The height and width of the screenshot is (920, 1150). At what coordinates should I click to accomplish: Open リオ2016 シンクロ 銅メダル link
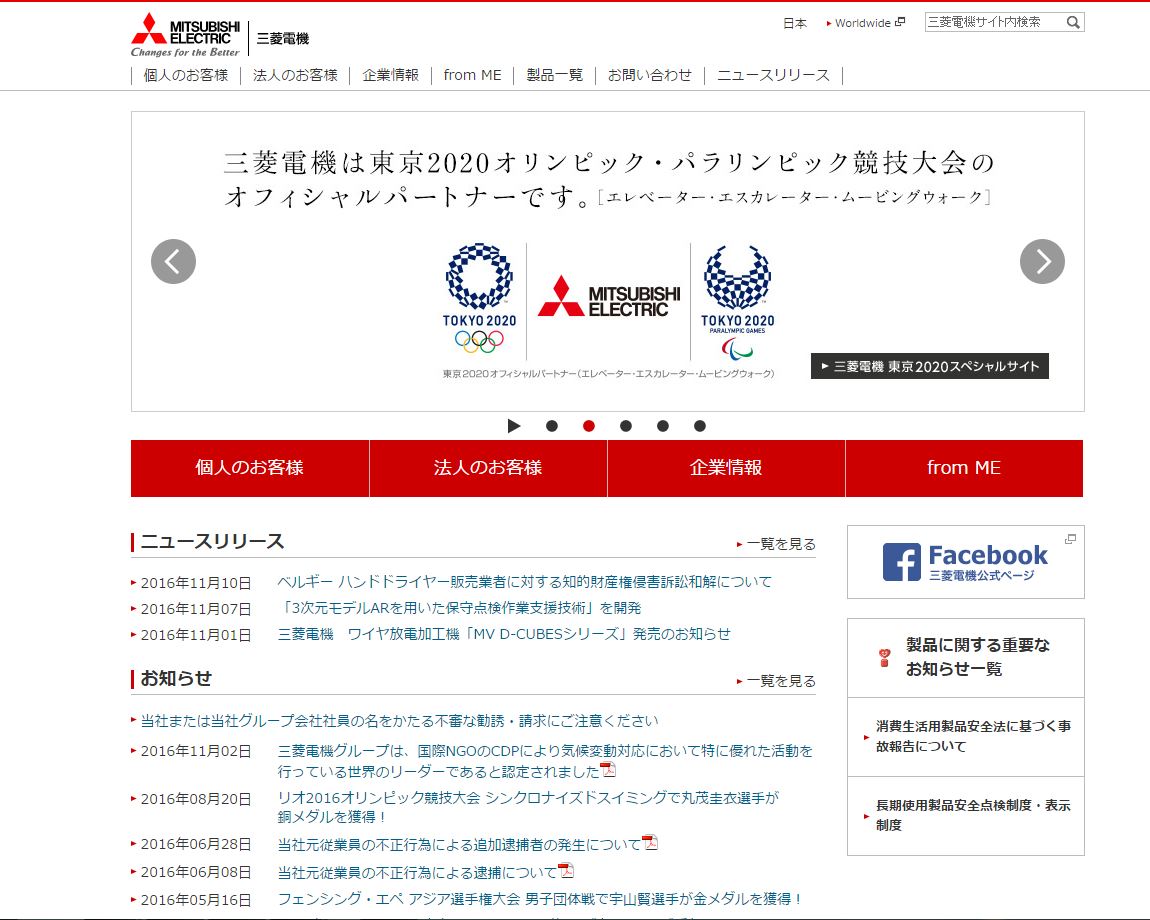tap(528, 807)
